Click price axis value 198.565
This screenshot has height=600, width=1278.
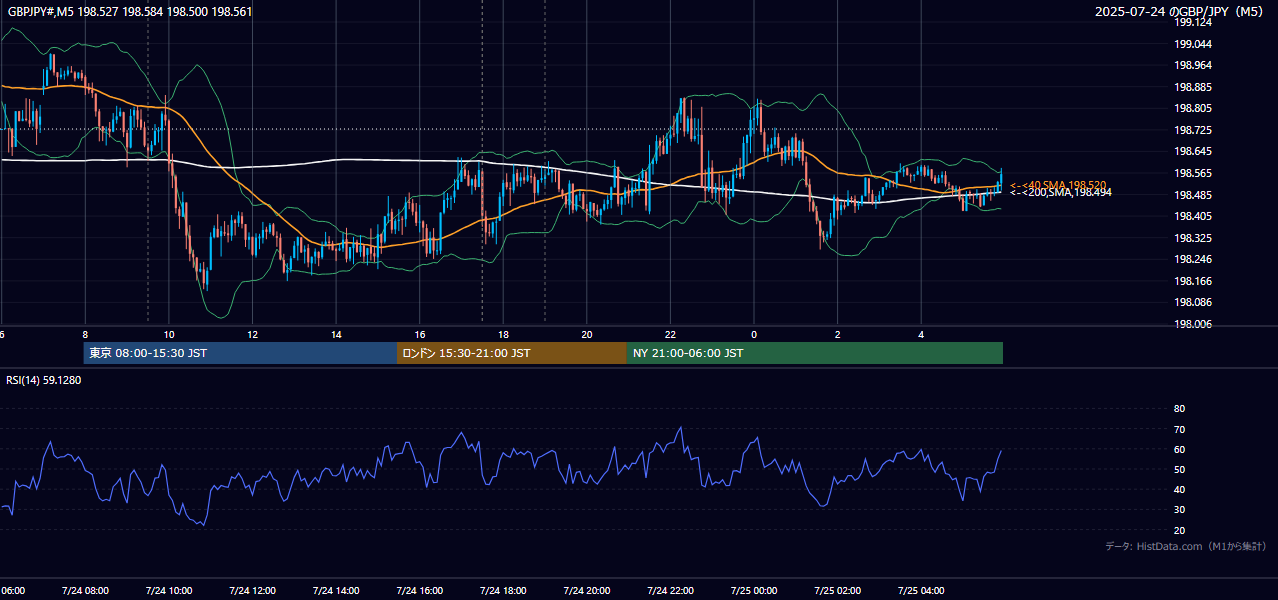click(1193, 173)
